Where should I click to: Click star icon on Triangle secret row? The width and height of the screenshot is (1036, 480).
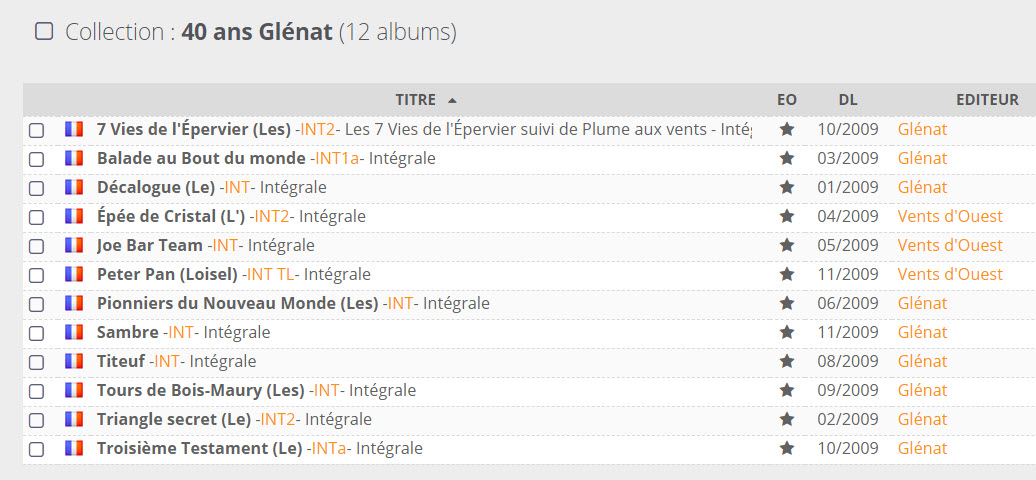point(787,419)
